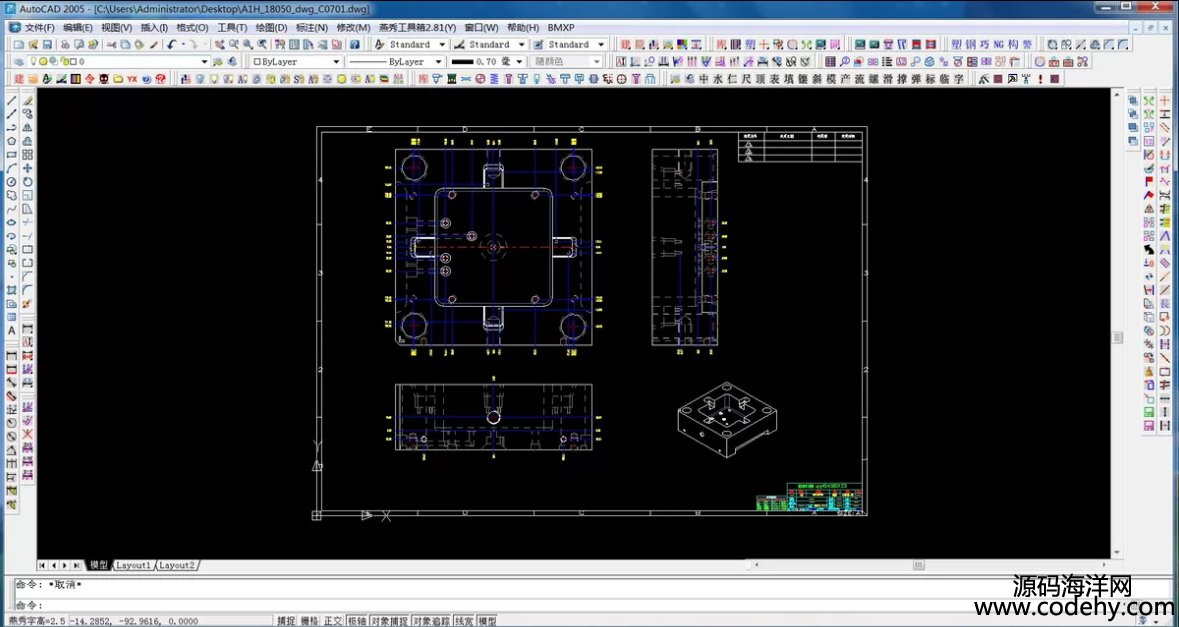Click the 塑 toolbar icon
The height and width of the screenshot is (627, 1179).
click(956, 45)
